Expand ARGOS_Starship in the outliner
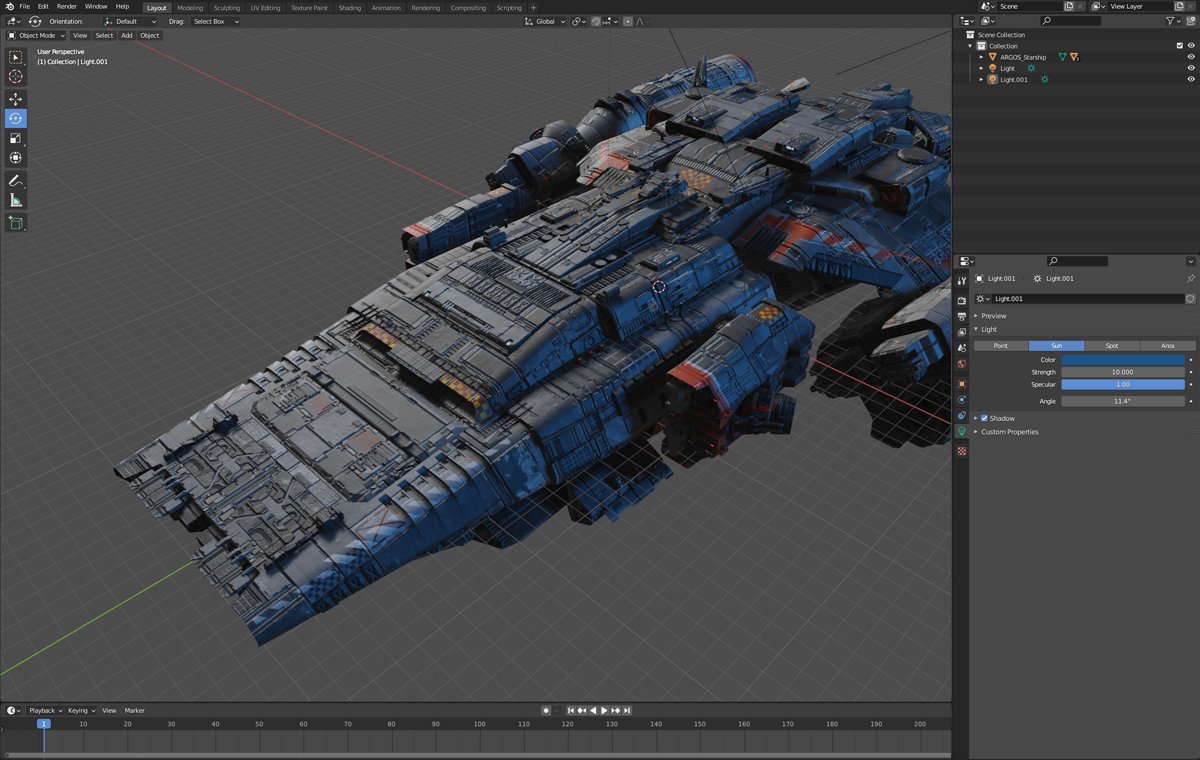Viewport: 1200px width, 760px height. [x=982, y=57]
